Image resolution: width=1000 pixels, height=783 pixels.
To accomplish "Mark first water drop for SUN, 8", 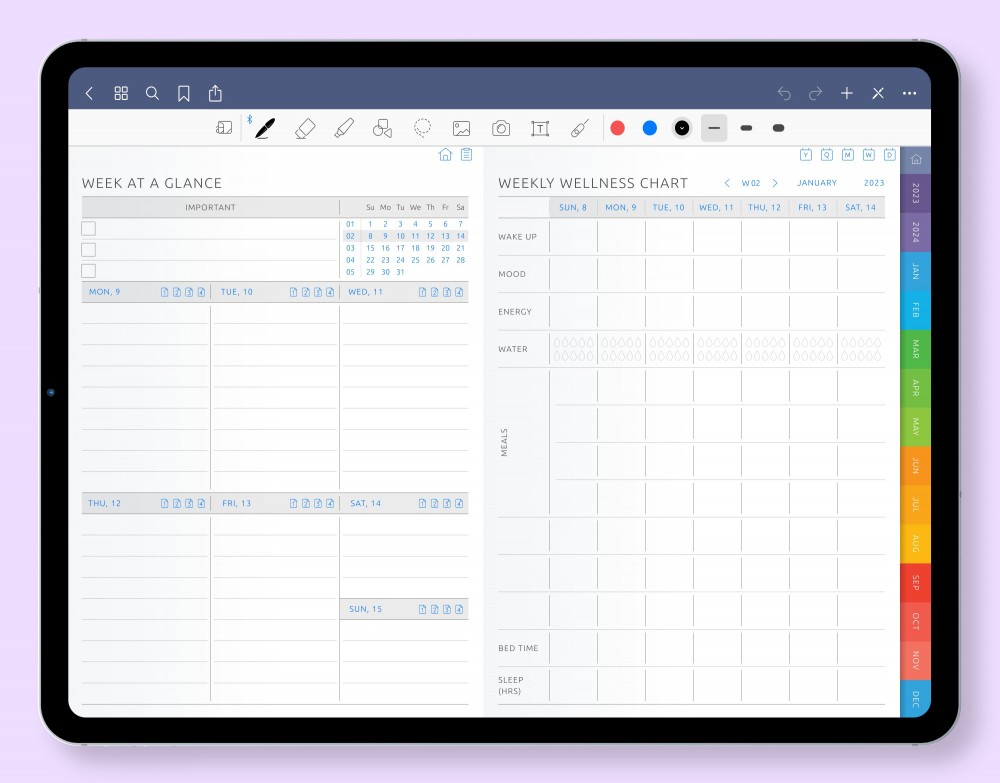I will tap(557, 342).
